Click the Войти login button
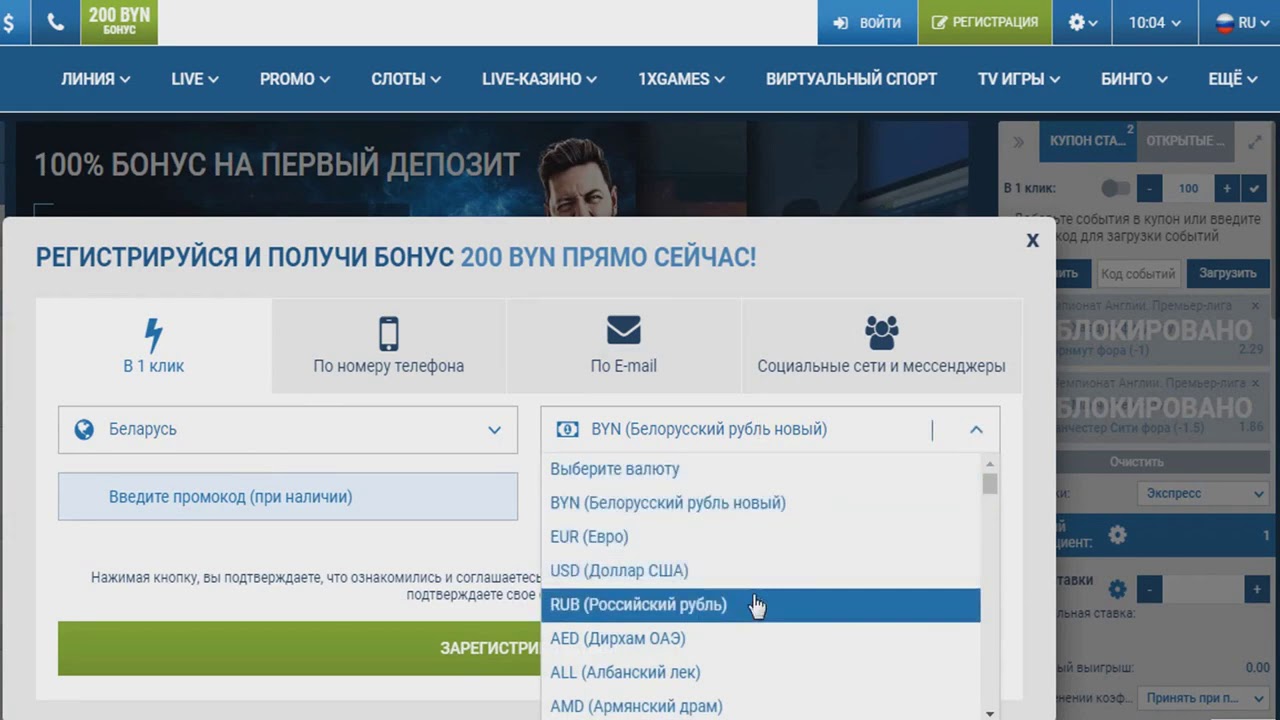Screen dimensions: 1280x720 click(x=867, y=22)
